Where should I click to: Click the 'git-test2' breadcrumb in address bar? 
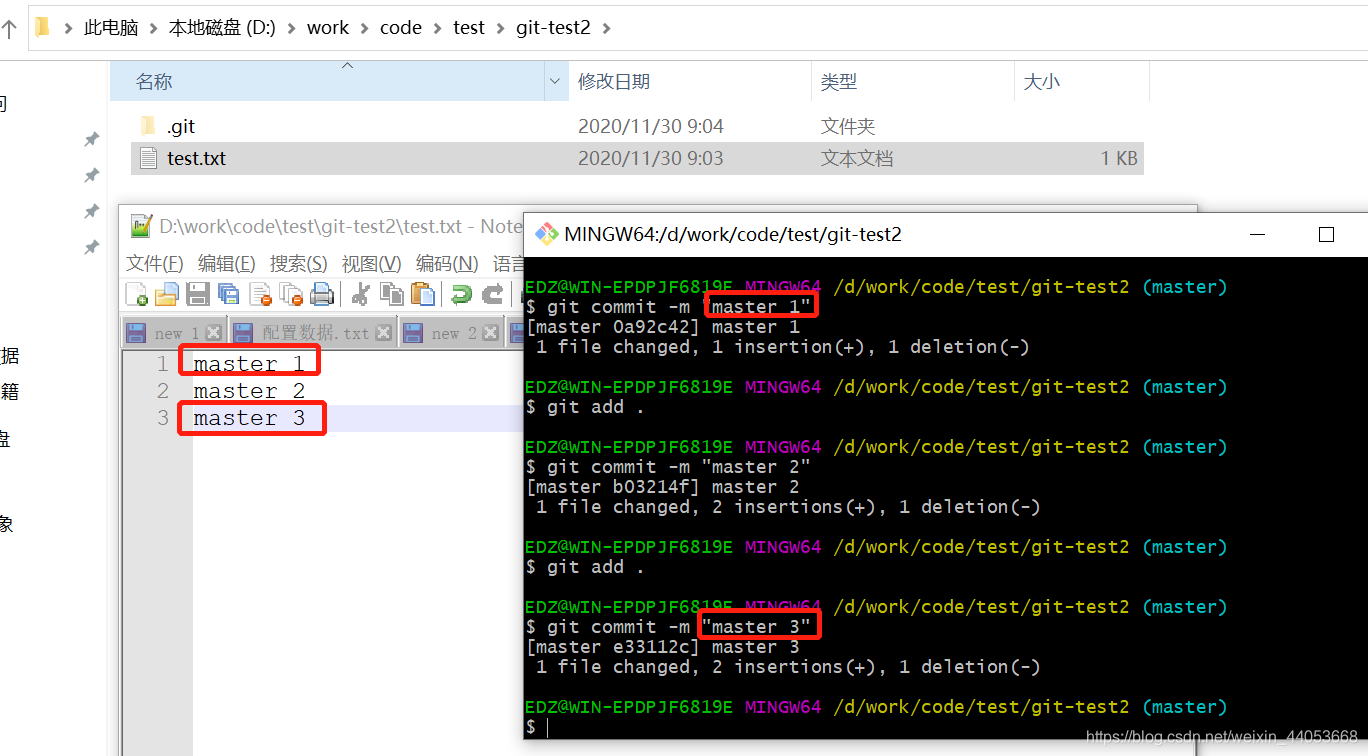[553, 28]
